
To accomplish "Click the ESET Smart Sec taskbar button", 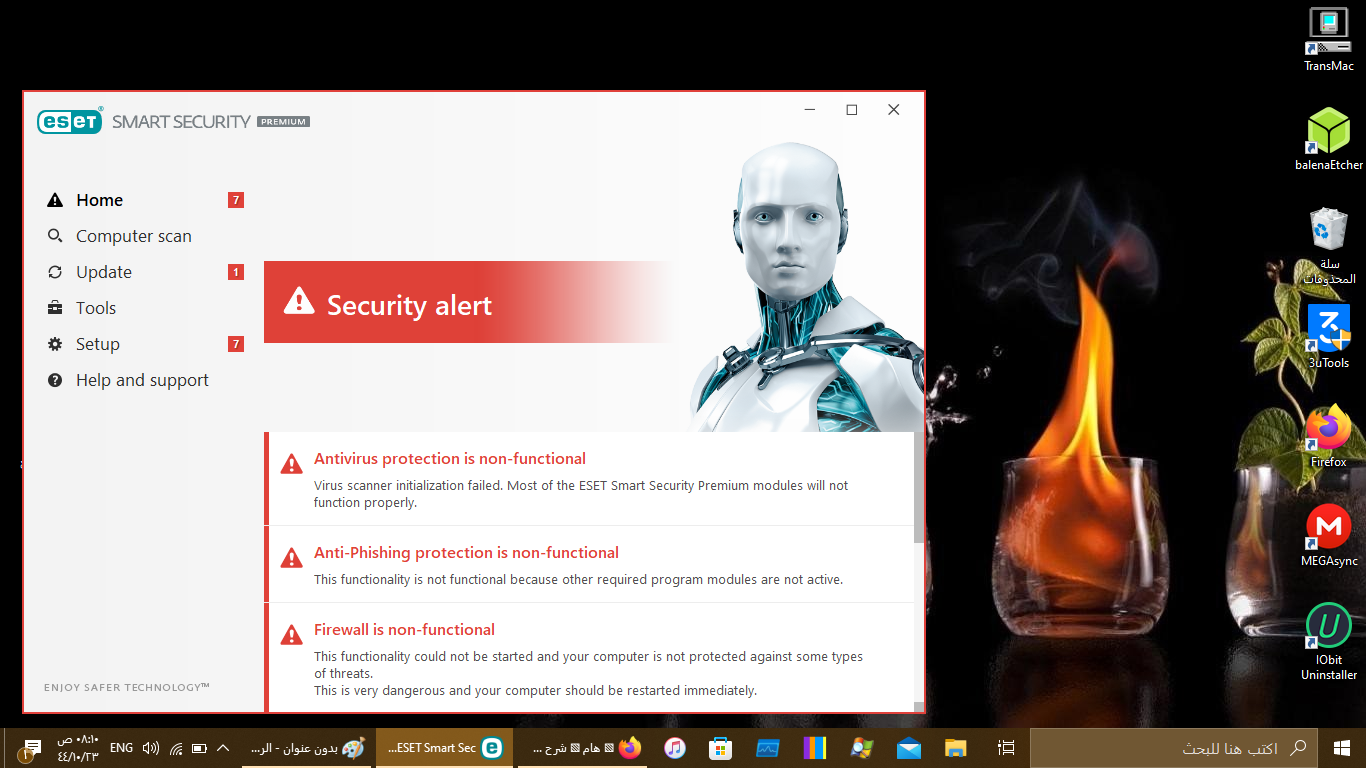I will (445, 748).
